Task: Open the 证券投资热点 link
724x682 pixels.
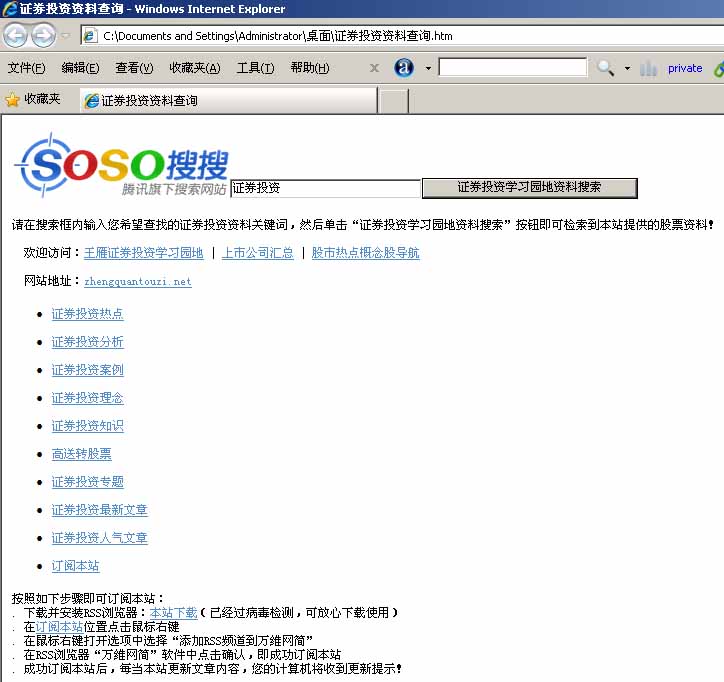Action: 87,314
